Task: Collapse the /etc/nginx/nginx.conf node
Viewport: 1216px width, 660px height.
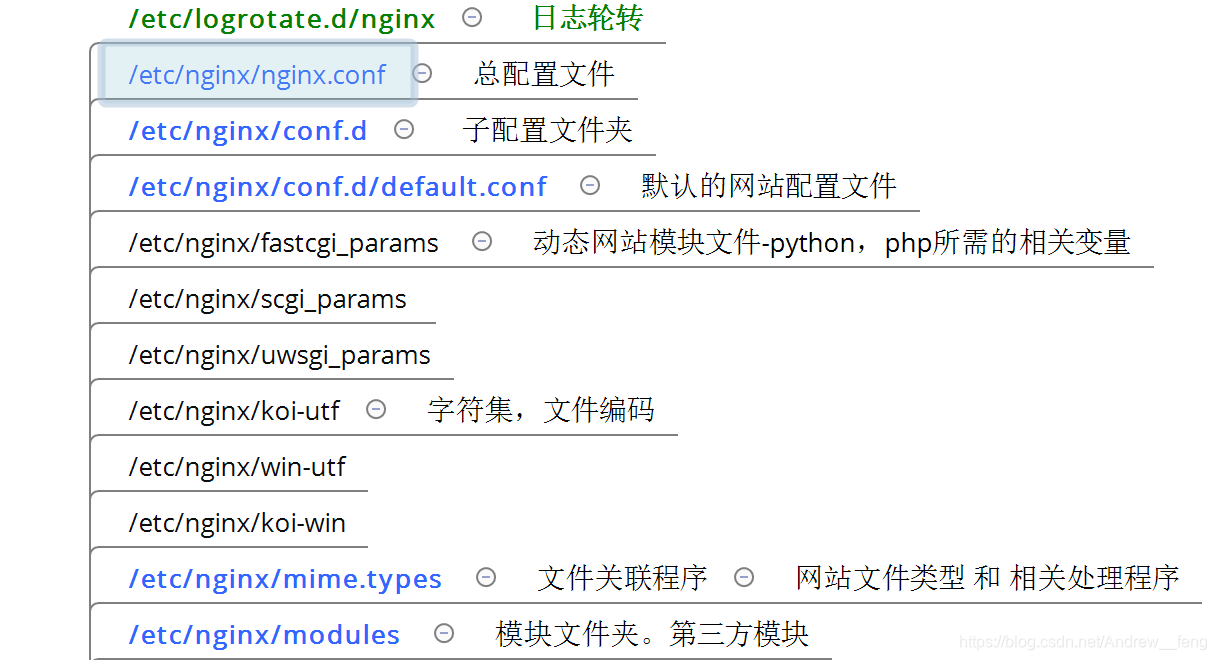Action: pos(423,73)
